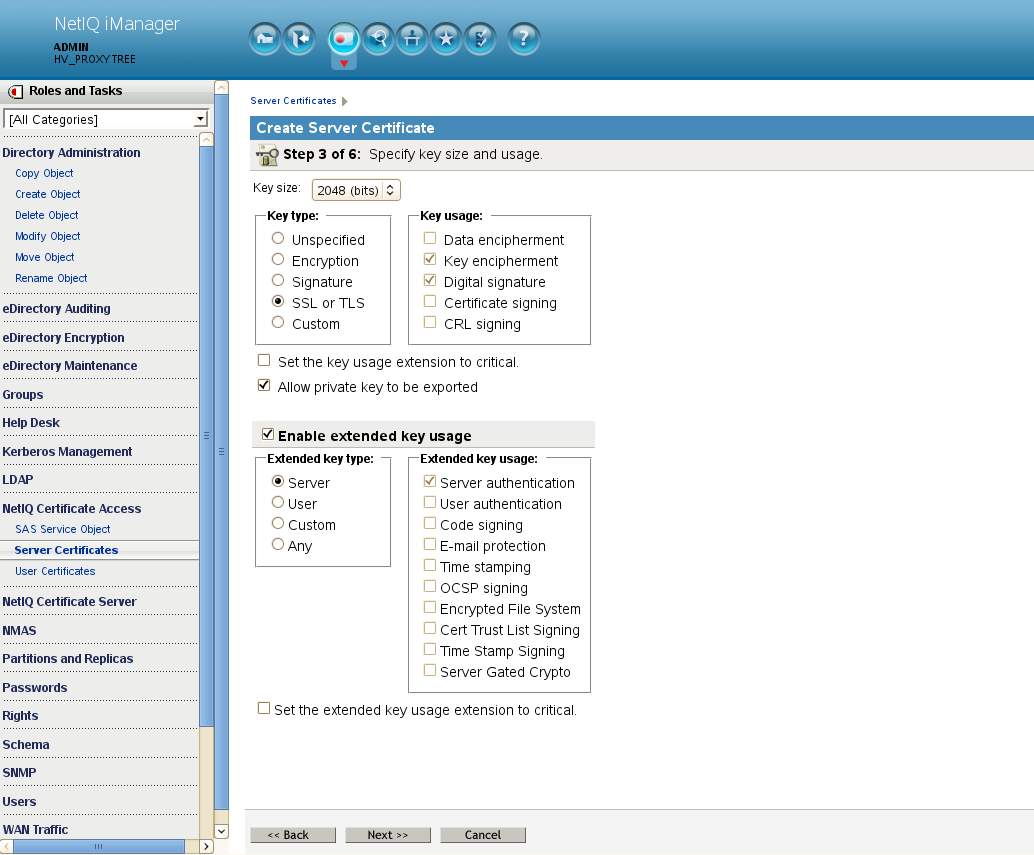The image size is (1034, 855).
Task: Expand eDirectory Auditing role
Action: (56, 309)
